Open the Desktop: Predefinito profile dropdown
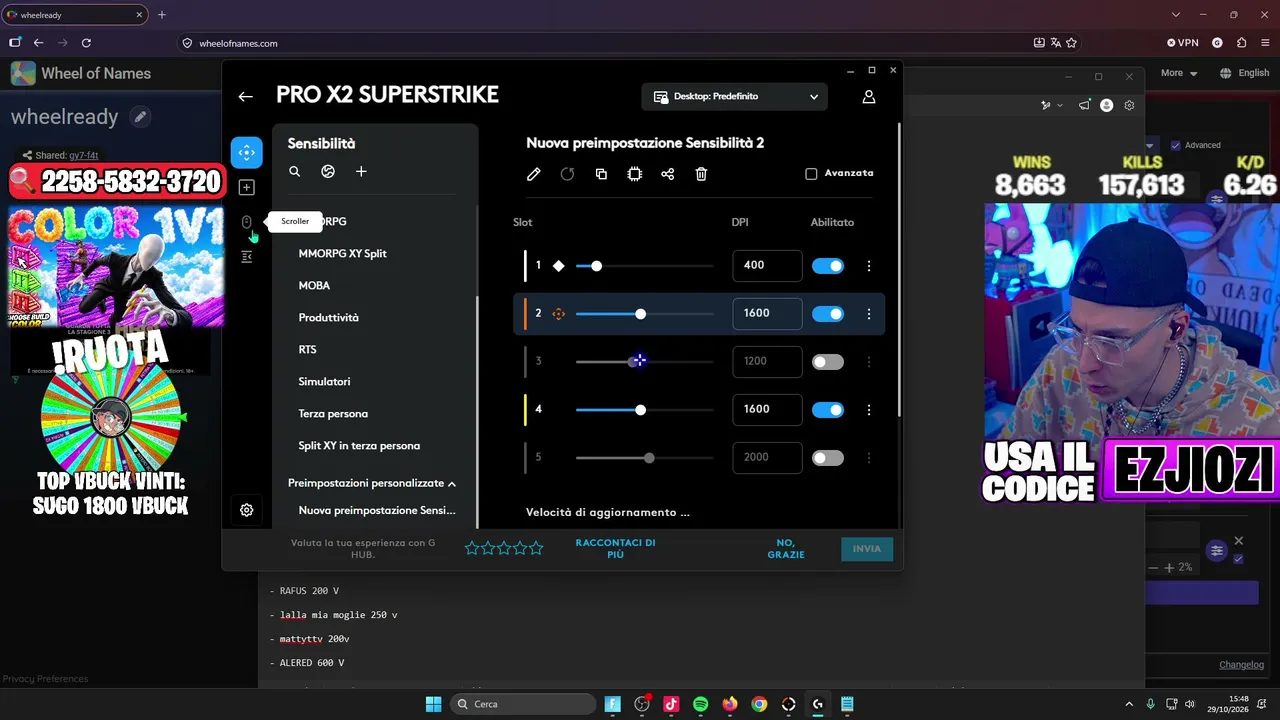This screenshot has width=1280, height=720. coord(735,97)
